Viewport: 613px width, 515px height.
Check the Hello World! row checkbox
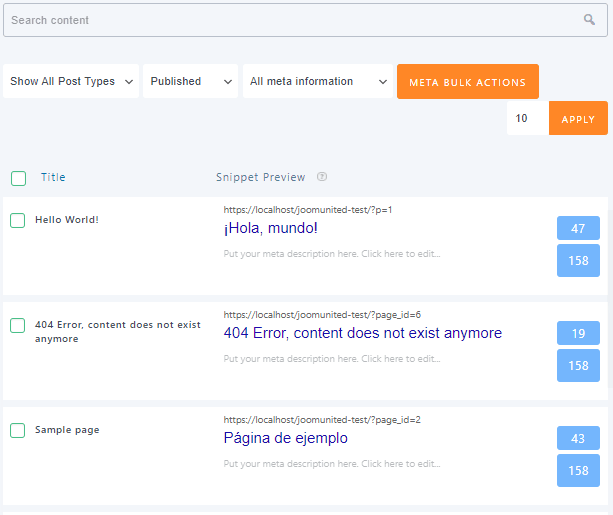pyautogui.click(x=18, y=220)
